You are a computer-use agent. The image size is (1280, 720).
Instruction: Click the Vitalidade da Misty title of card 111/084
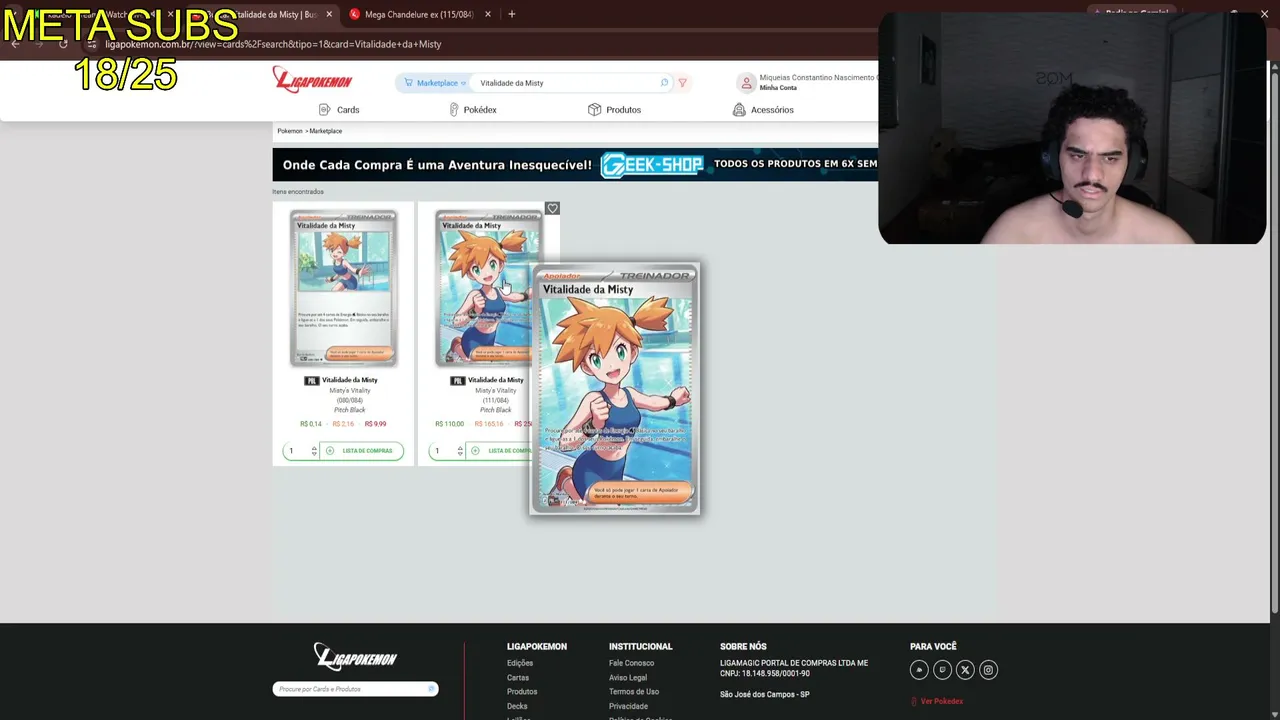pyautogui.click(x=495, y=380)
